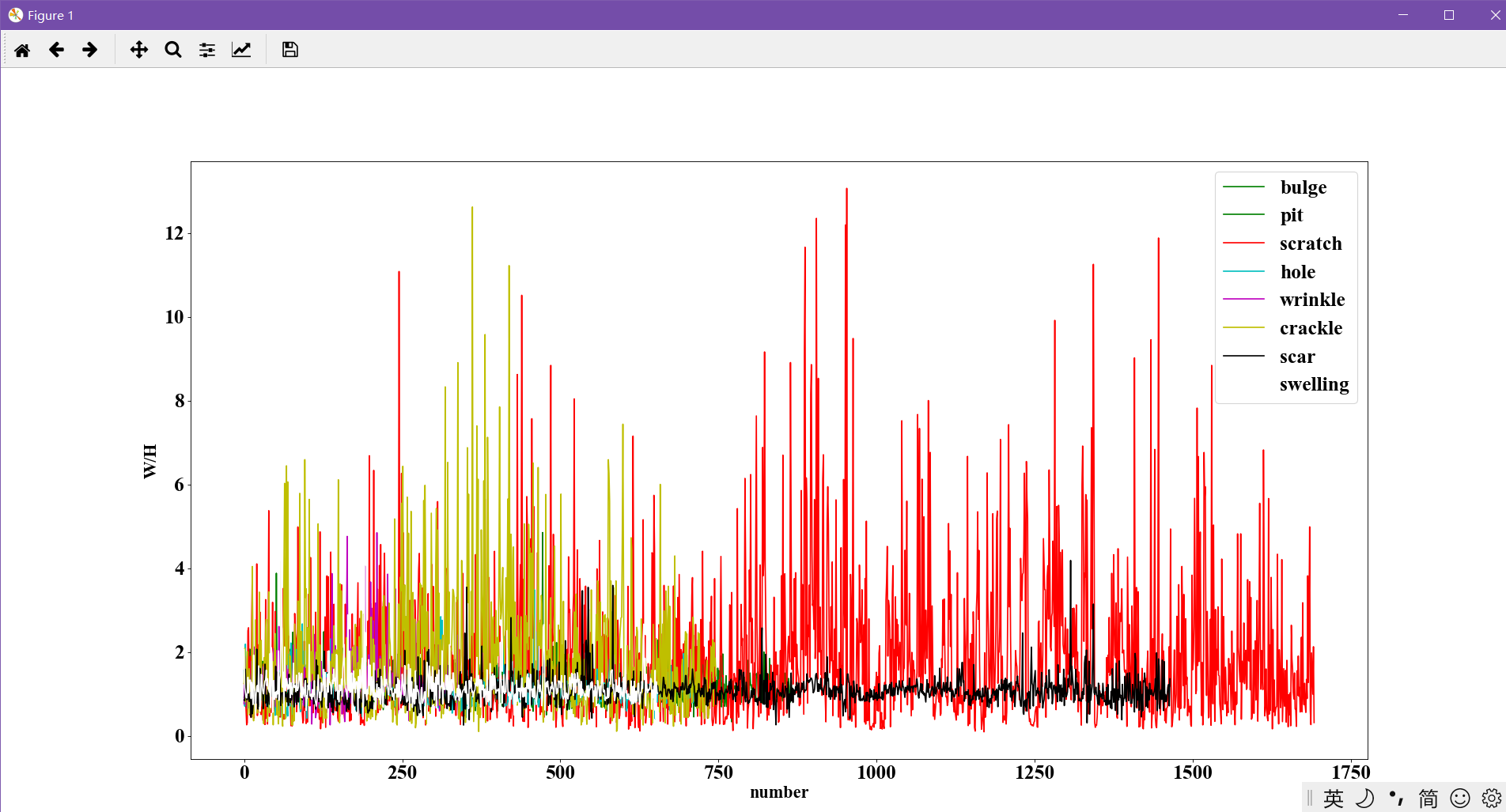The height and width of the screenshot is (812, 1506).
Task: Open the Edit axis and curve parameters
Action: [241, 50]
